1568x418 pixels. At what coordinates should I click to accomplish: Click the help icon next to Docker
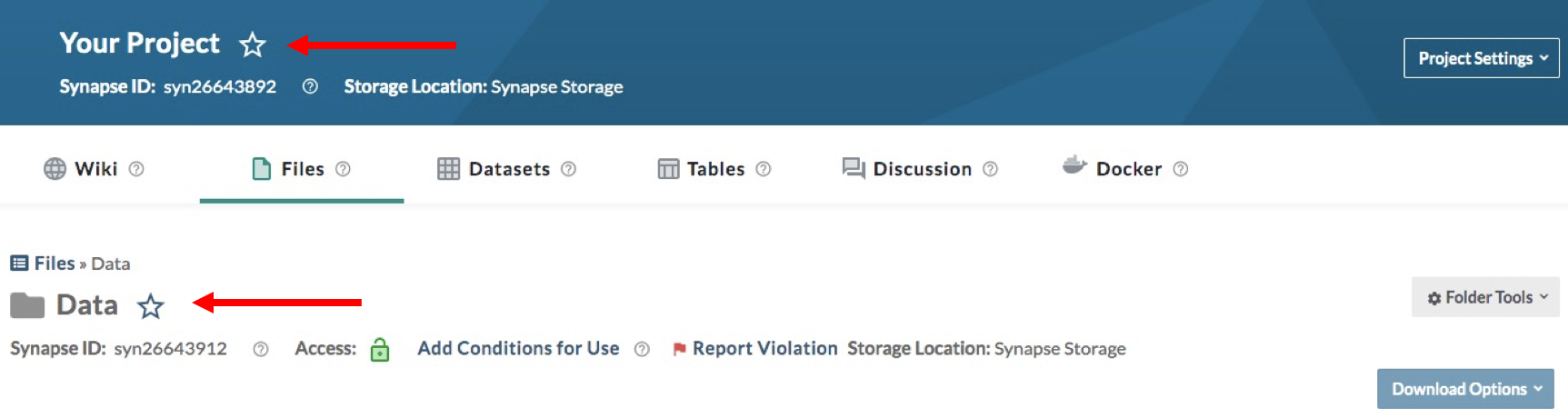(x=1181, y=169)
